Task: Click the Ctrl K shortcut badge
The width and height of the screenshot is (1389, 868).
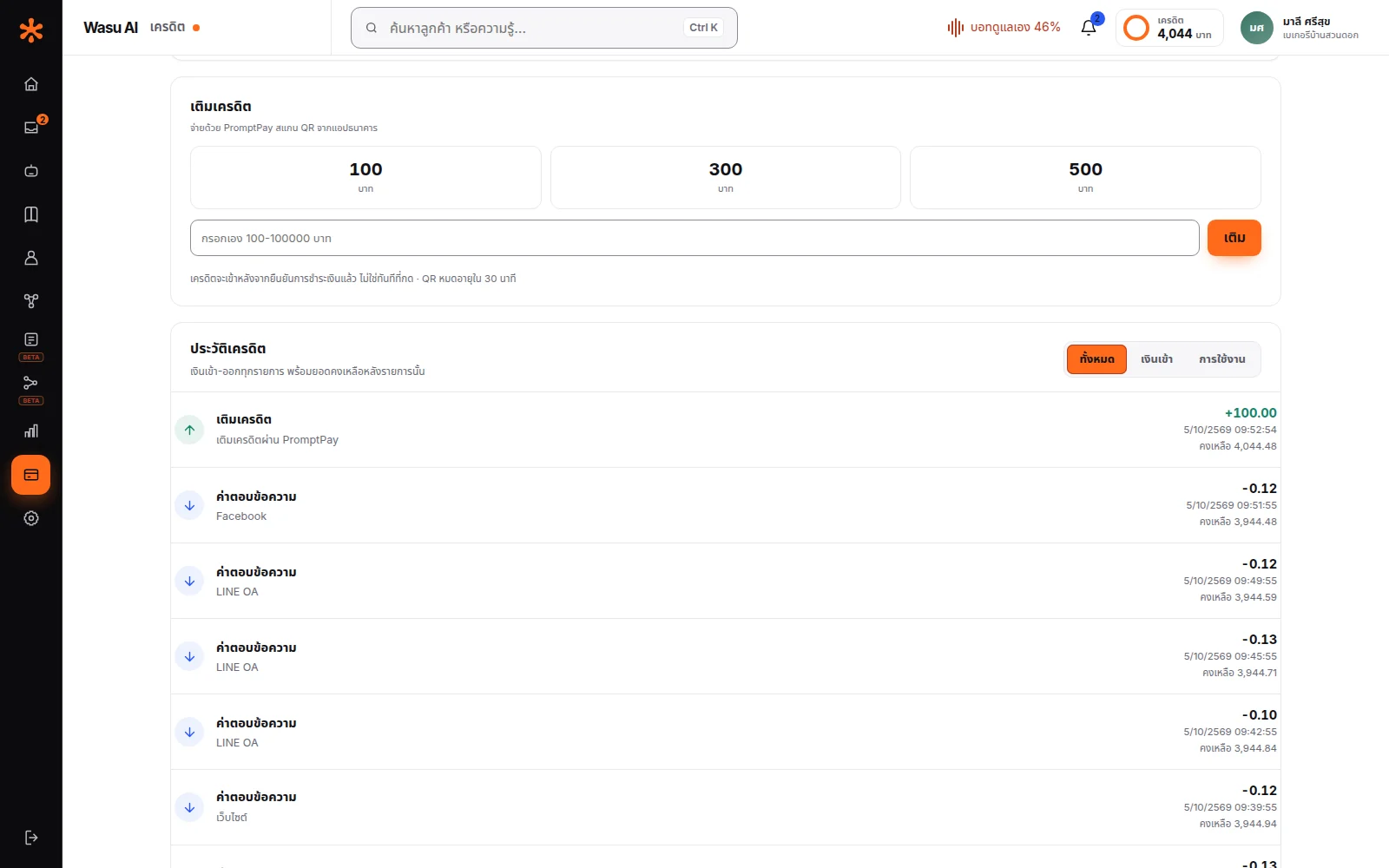Action: tap(703, 28)
